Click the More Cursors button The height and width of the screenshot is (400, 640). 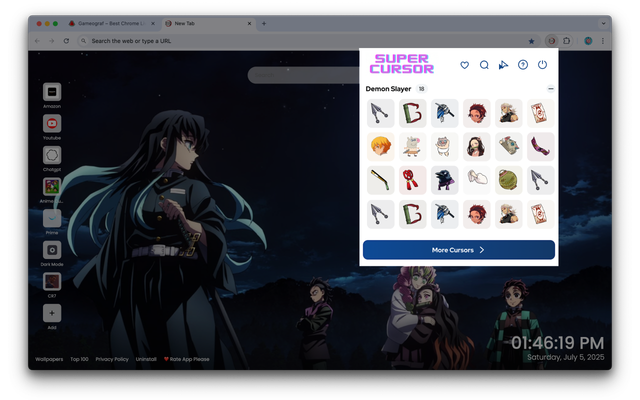[459, 250]
